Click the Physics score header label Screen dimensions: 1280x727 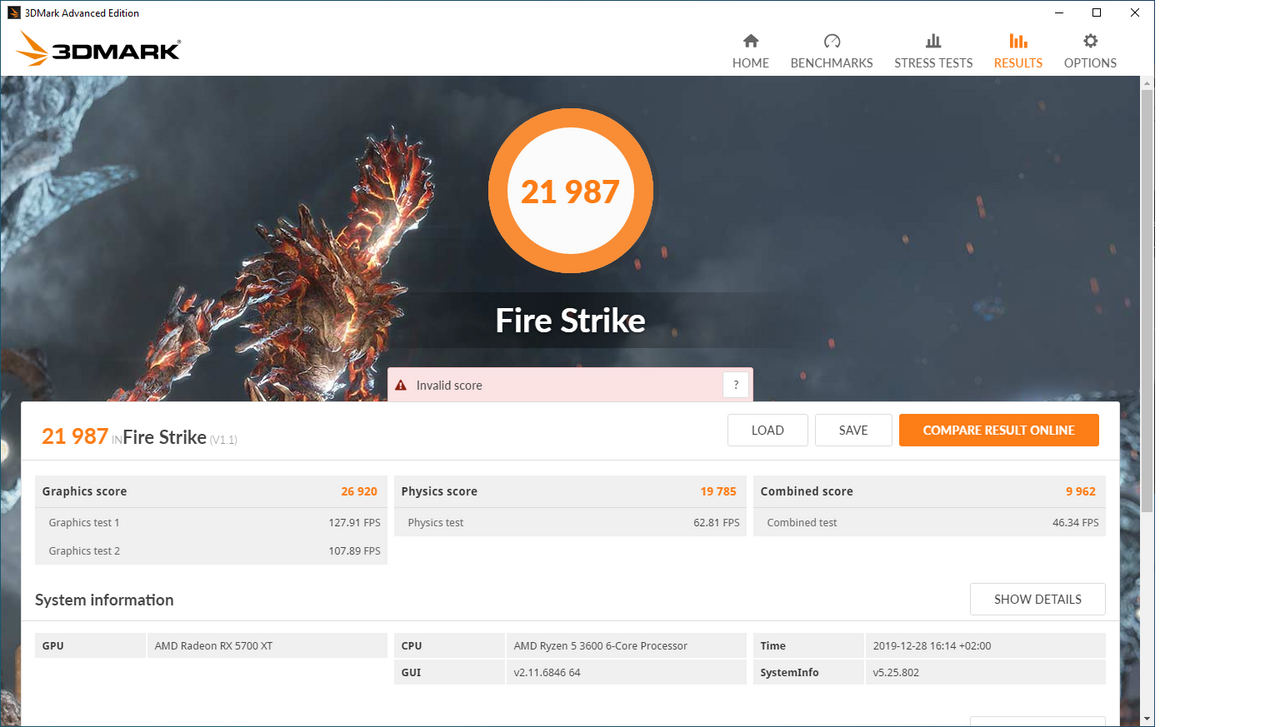pos(439,491)
